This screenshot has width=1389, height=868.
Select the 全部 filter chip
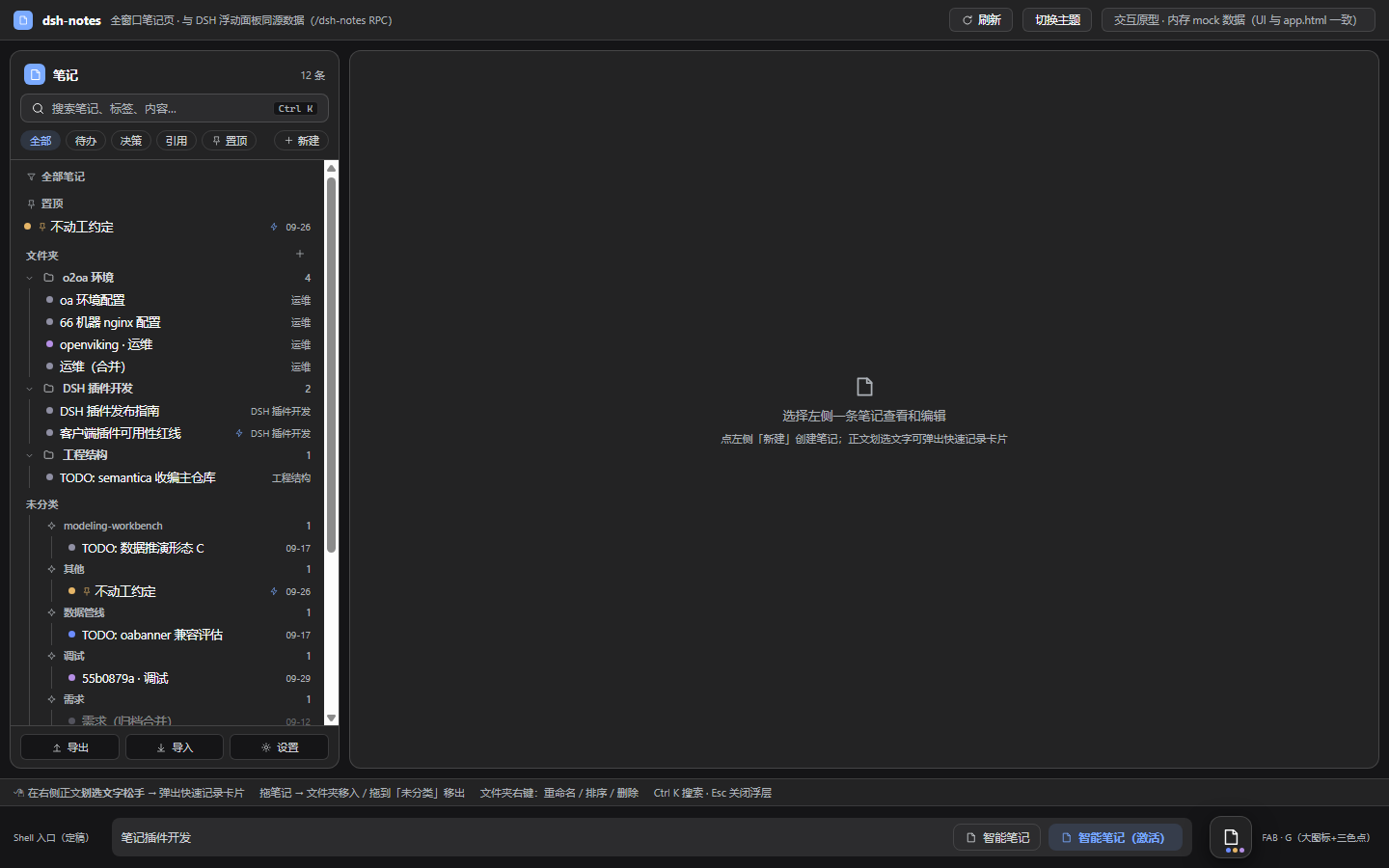[x=41, y=141]
